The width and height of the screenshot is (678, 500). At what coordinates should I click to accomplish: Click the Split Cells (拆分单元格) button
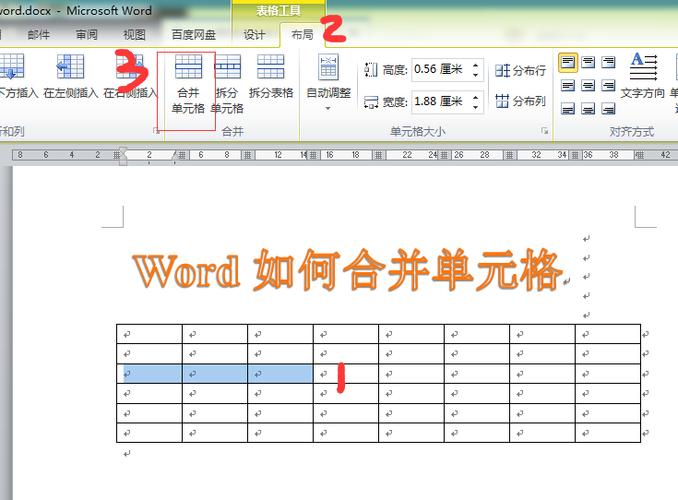pos(227,85)
